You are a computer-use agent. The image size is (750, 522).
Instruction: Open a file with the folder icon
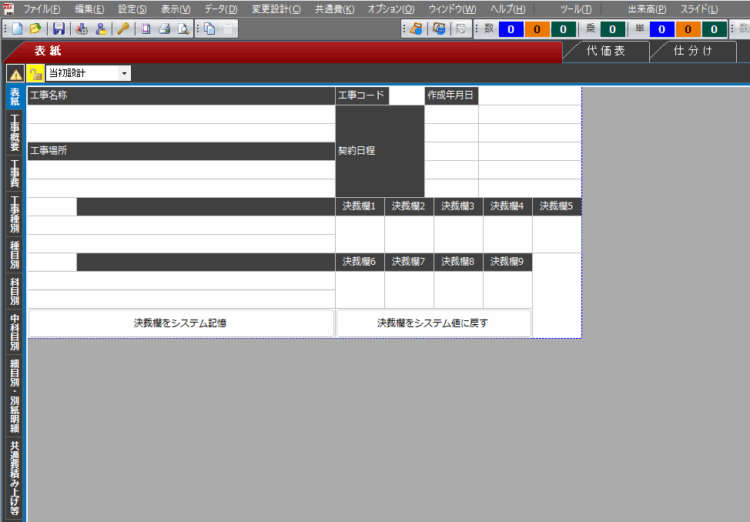pos(36,29)
